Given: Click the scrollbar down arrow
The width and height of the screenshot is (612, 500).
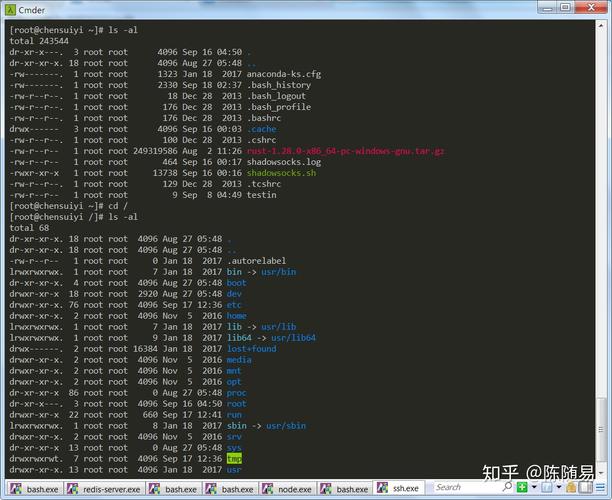Looking at the screenshot, I should tap(601, 473).
